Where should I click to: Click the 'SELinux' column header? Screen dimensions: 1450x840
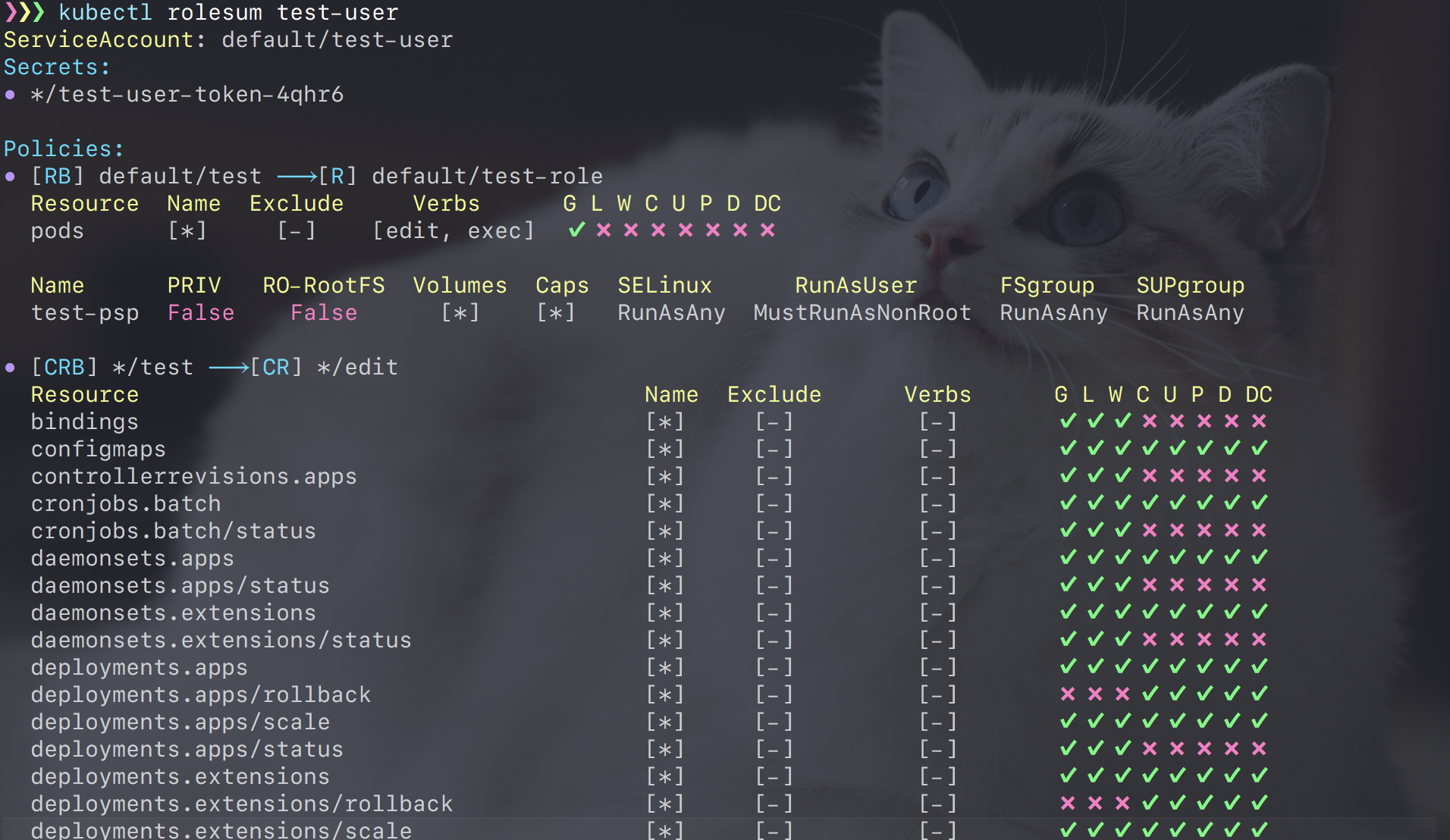pos(665,286)
